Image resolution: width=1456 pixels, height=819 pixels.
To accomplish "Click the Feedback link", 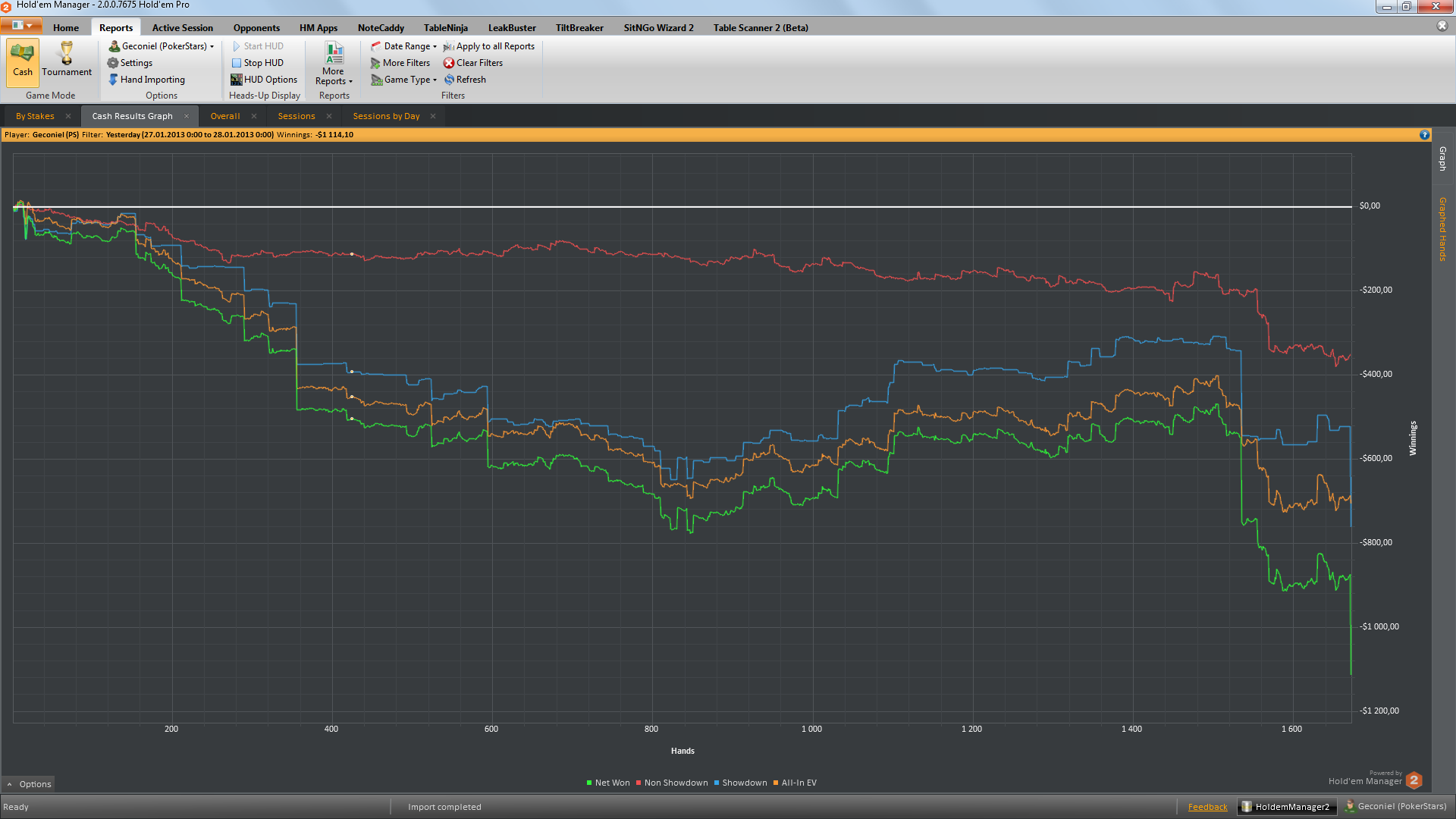I will [x=1207, y=807].
